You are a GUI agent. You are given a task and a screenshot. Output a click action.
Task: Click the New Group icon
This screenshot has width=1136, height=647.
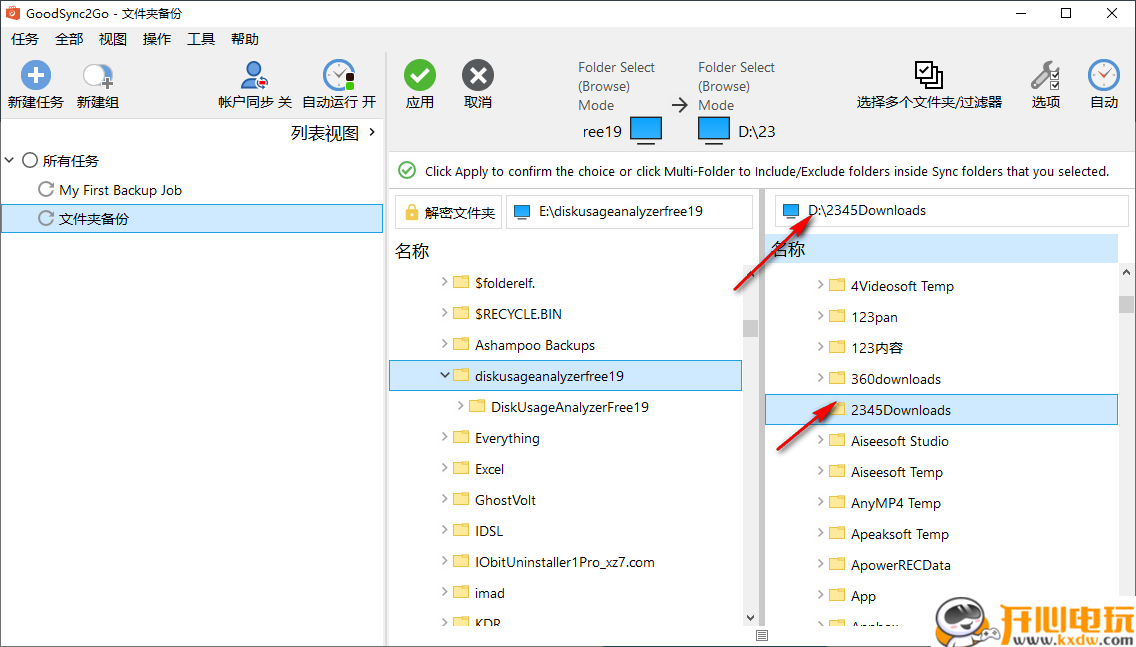tap(97, 76)
